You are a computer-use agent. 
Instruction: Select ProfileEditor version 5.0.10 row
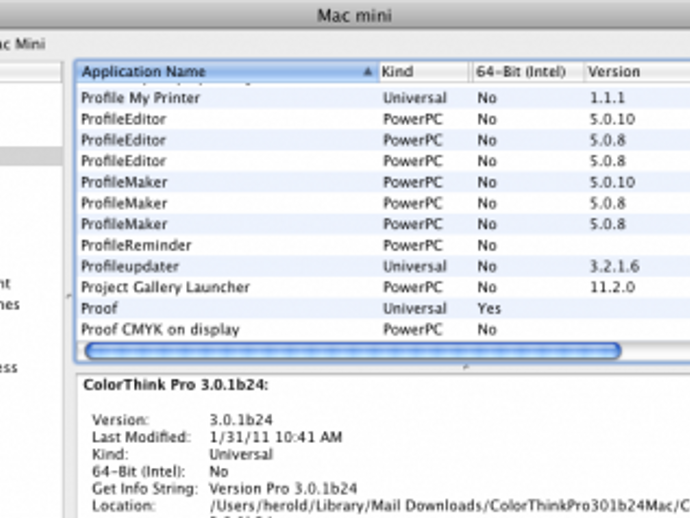click(383, 119)
